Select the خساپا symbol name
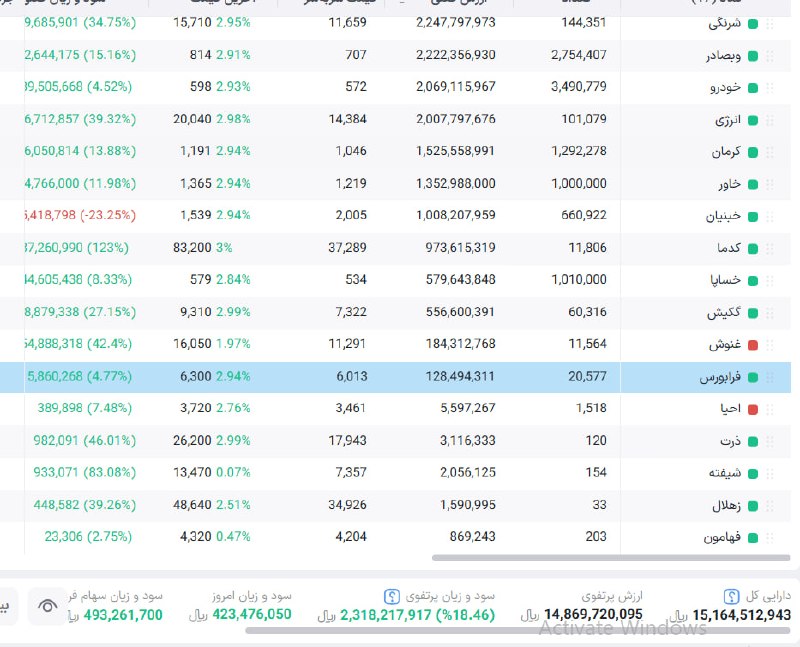The image size is (800, 647). click(x=726, y=280)
